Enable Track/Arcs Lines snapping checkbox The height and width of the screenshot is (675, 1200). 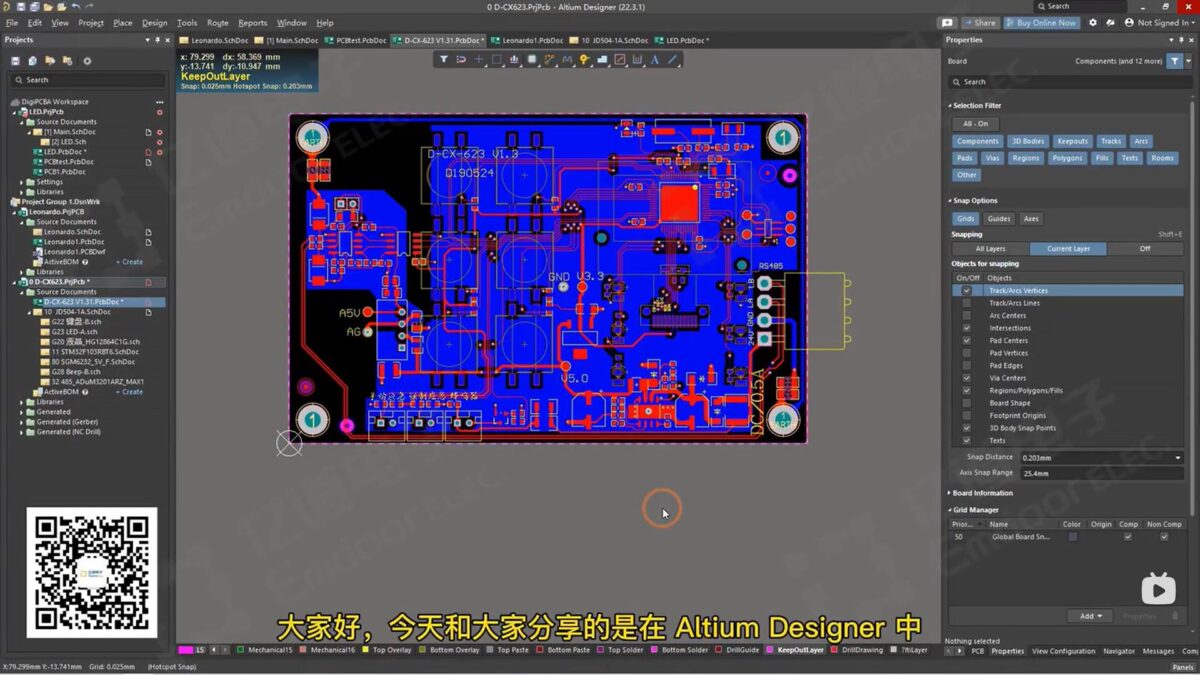tap(966, 303)
